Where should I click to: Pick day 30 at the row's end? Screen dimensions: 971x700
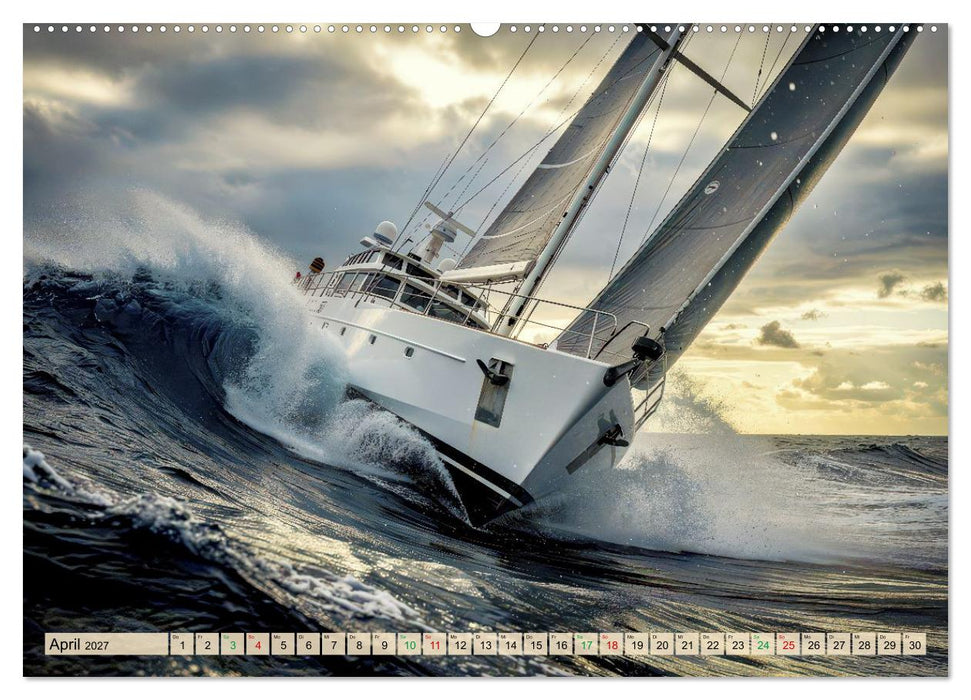pos(915,644)
